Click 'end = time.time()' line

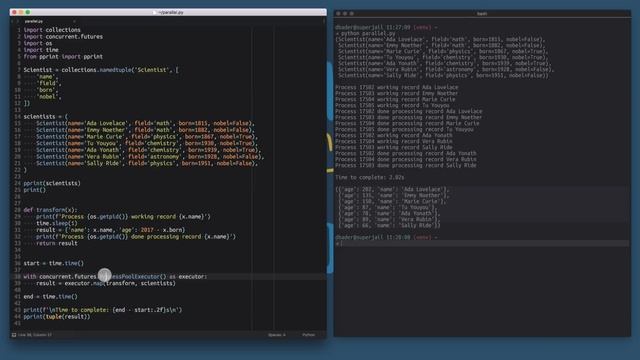50,297
